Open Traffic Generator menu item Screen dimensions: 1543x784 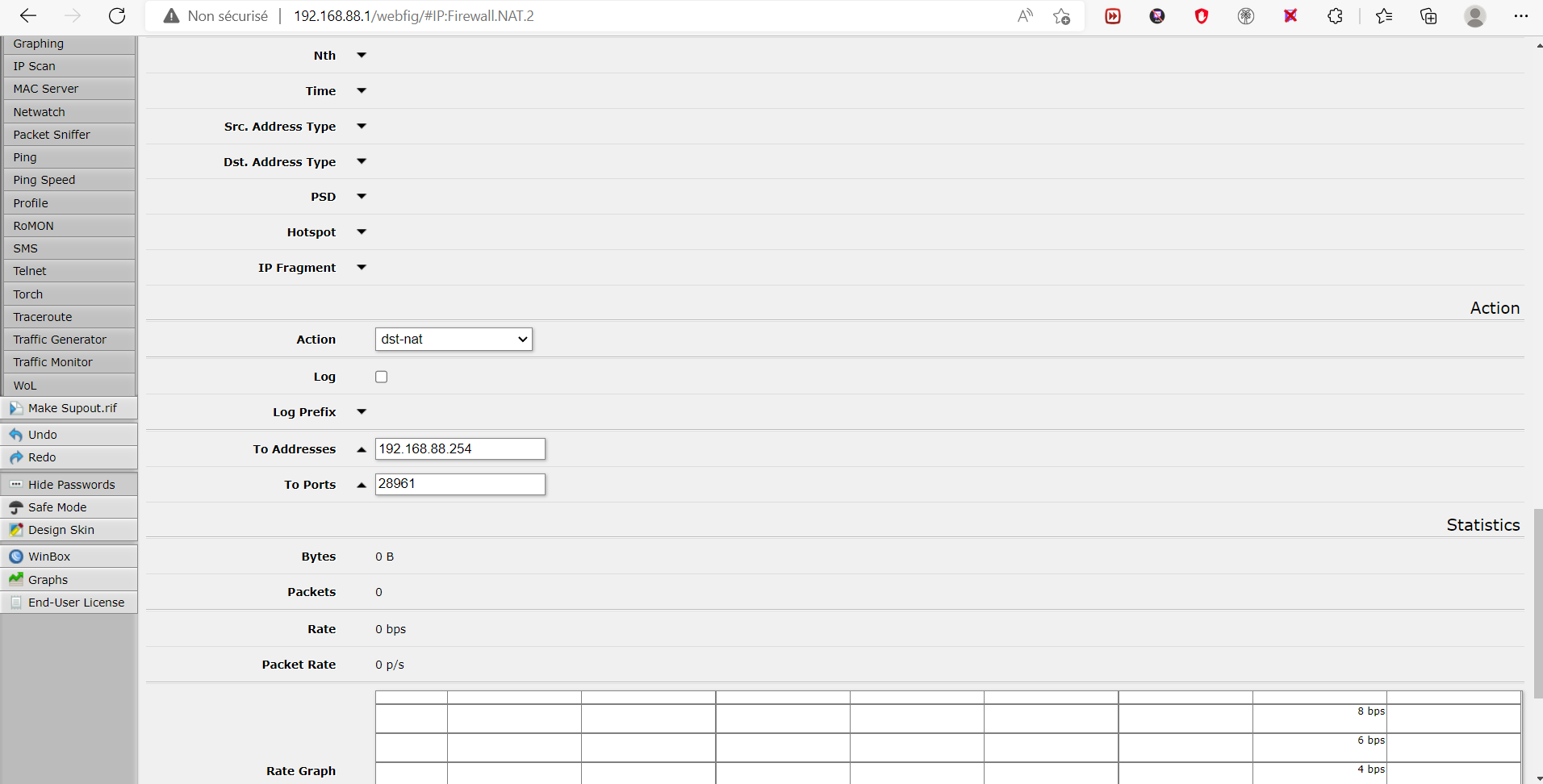(69, 340)
